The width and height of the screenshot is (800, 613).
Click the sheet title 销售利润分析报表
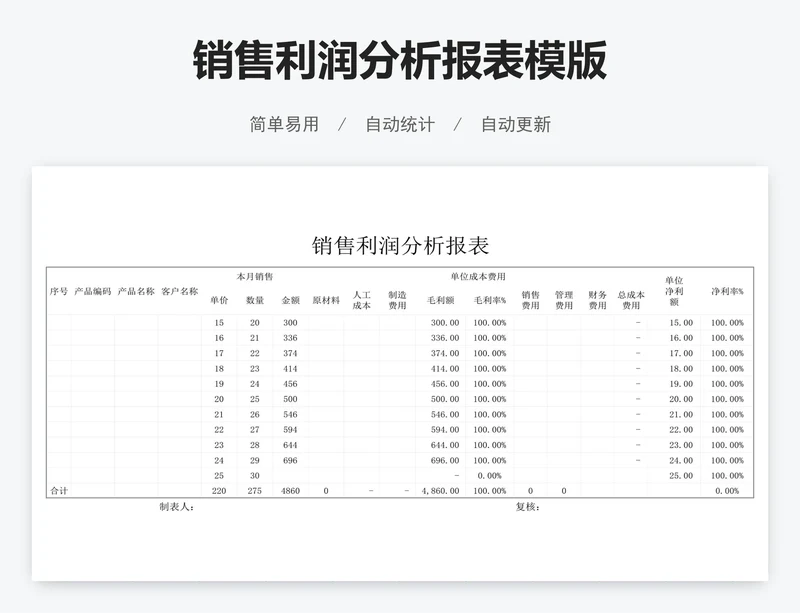401,246
